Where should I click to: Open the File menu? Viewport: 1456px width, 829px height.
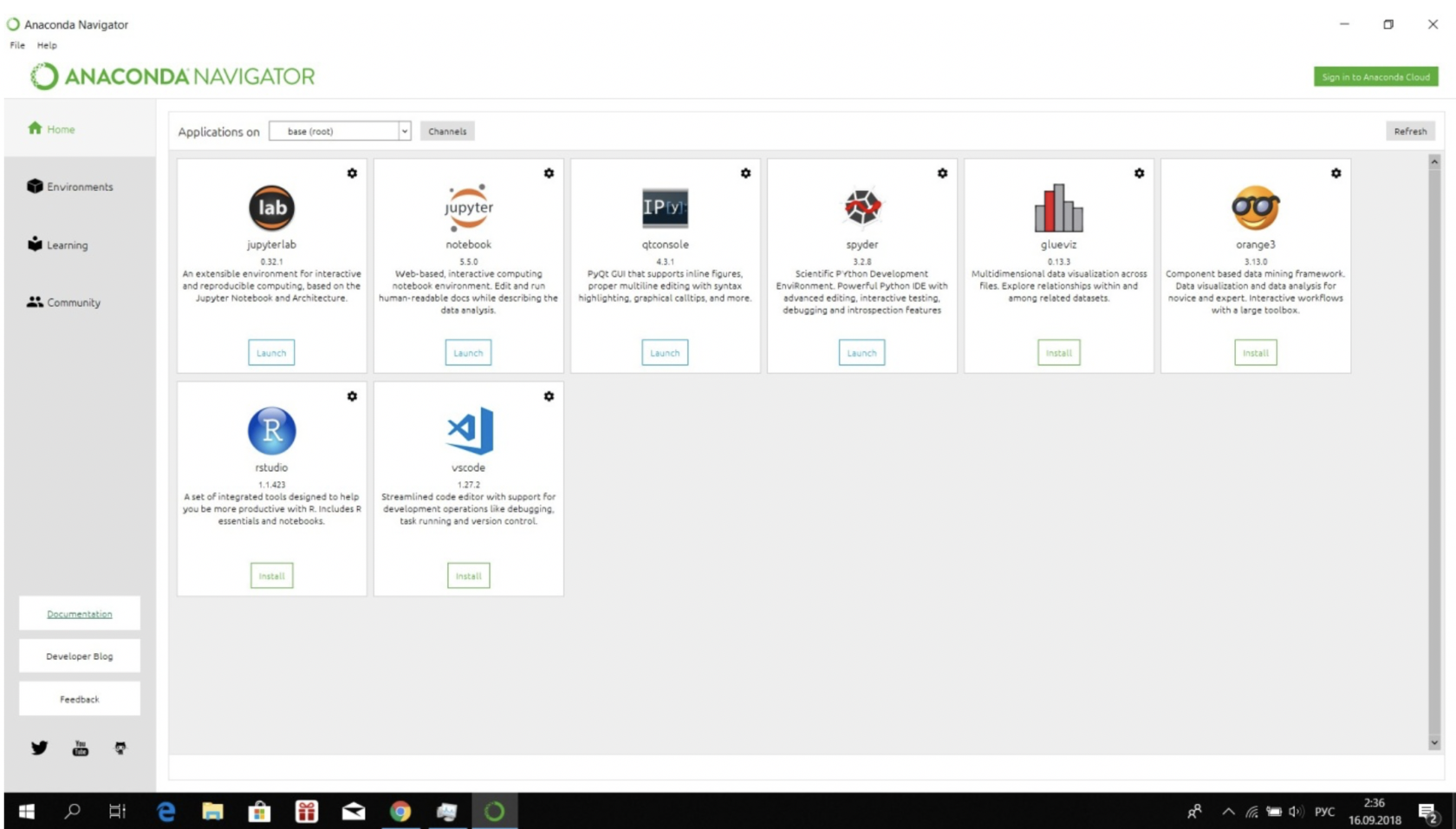tap(17, 45)
